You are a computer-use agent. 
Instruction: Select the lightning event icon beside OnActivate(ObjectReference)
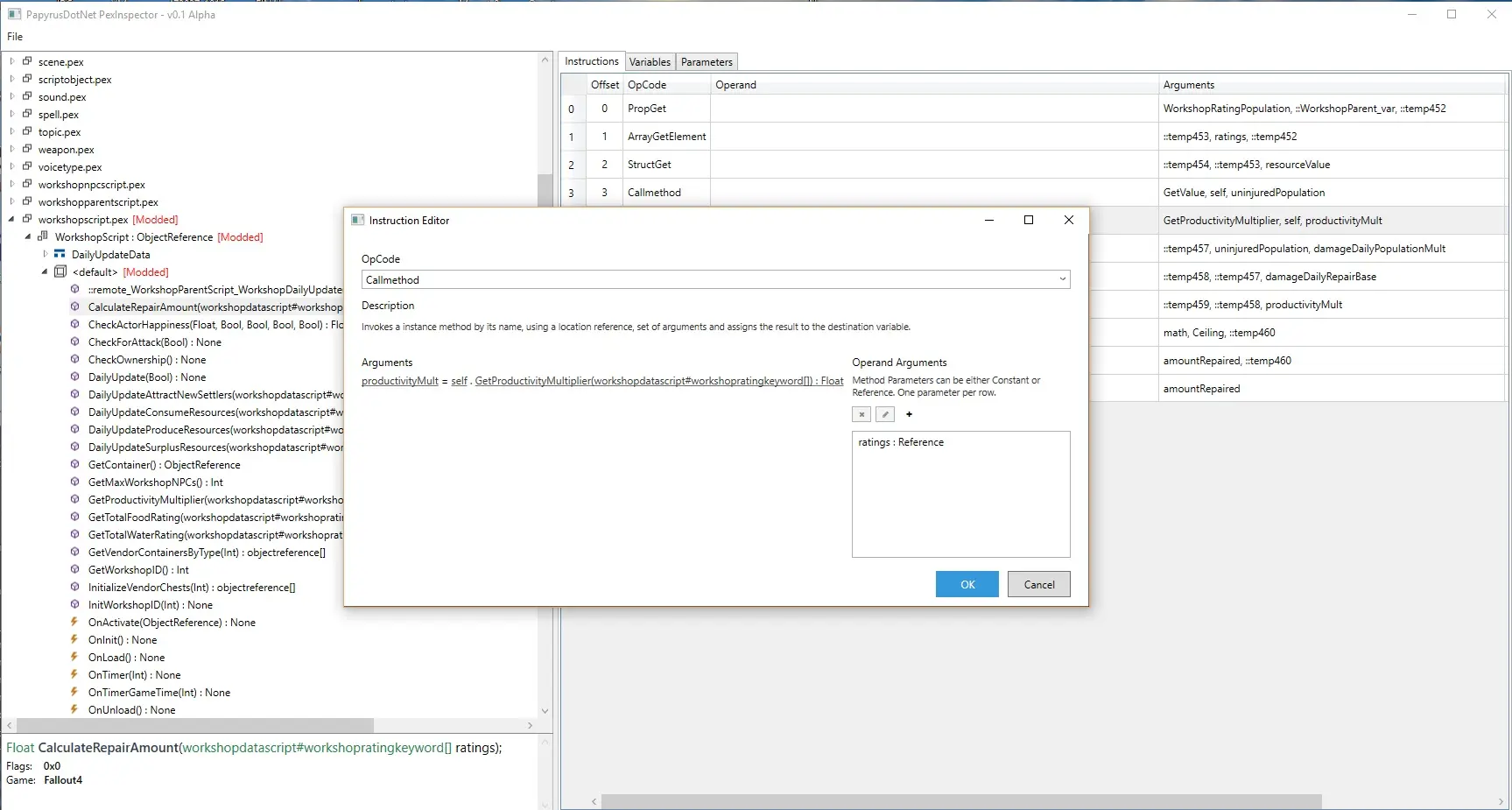pyautogui.click(x=74, y=622)
